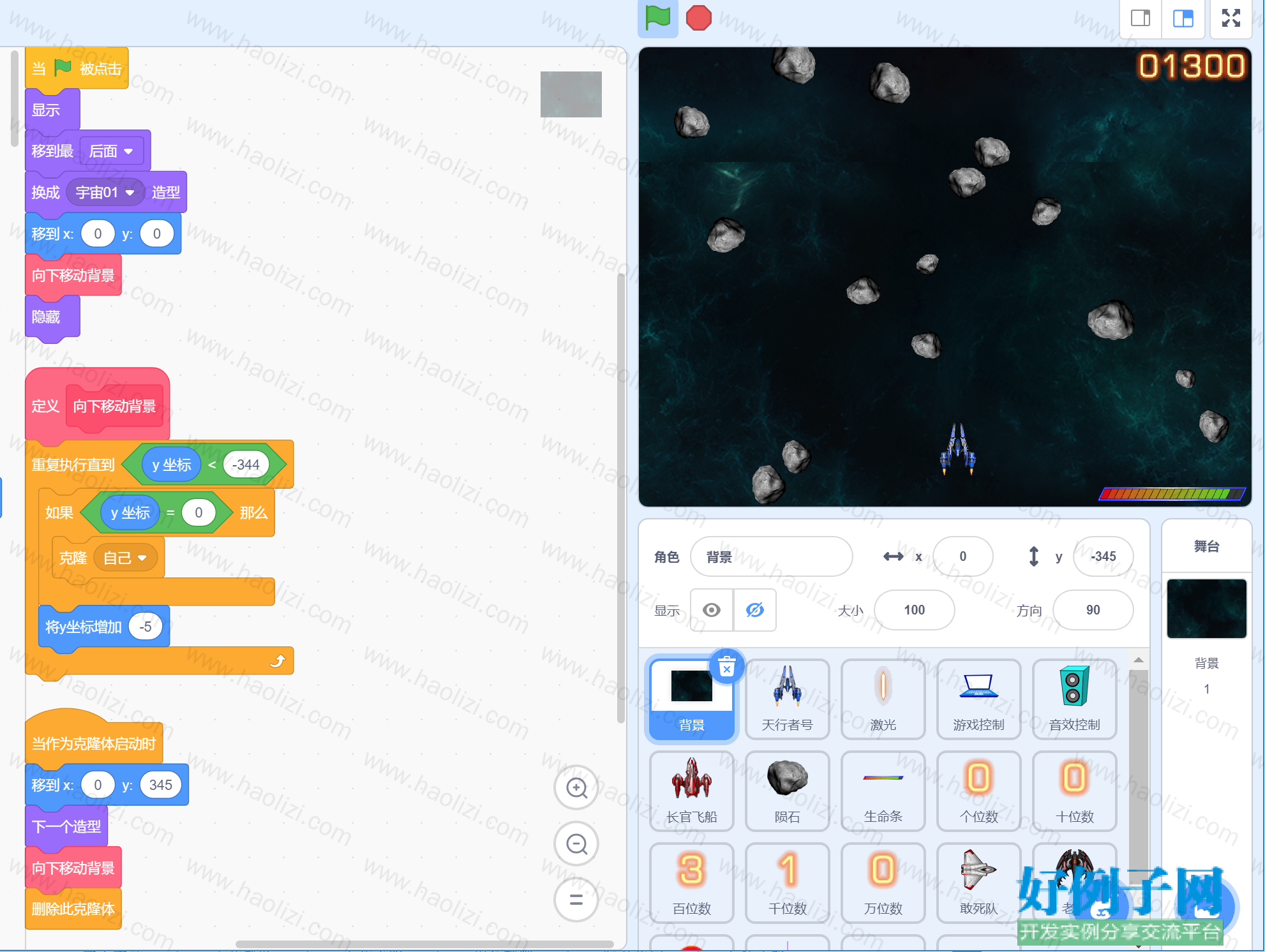This screenshot has width=1265, height=952.
Task: Hide the sprite with crossed-eye icon
Action: [754, 610]
